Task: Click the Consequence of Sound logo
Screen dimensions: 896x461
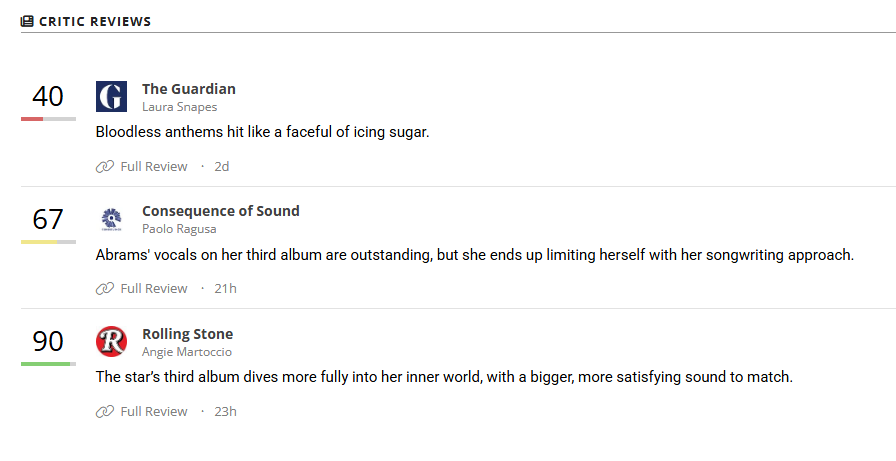Action: [x=111, y=219]
